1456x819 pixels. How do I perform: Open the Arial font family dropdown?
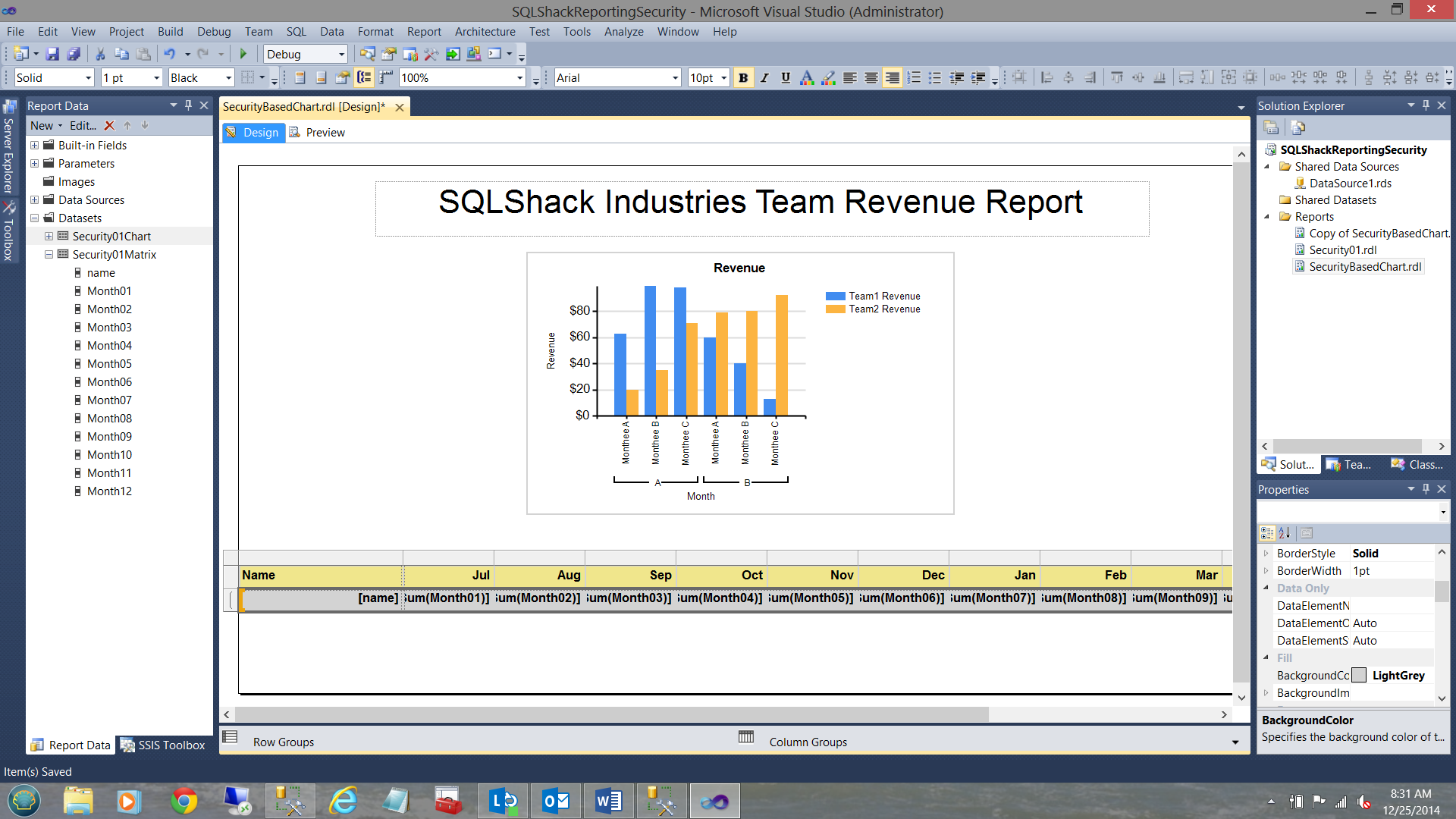675,77
